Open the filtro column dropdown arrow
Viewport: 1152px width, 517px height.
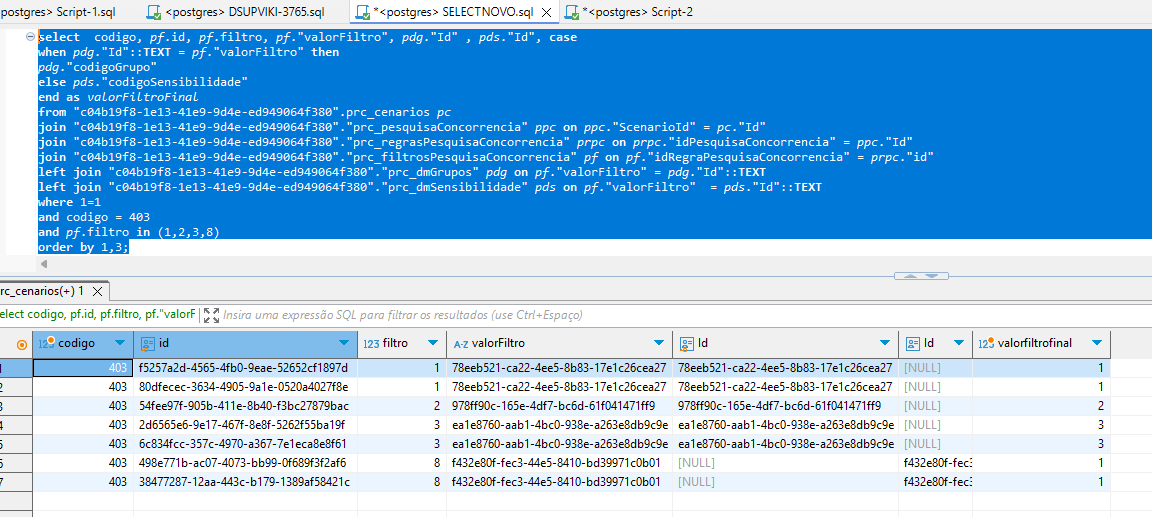click(432, 343)
